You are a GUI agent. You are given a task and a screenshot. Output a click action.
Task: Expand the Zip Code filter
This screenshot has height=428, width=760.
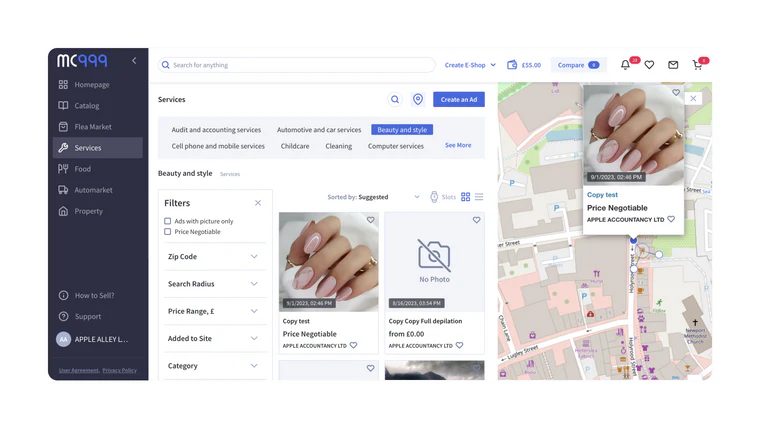point(213,257)
